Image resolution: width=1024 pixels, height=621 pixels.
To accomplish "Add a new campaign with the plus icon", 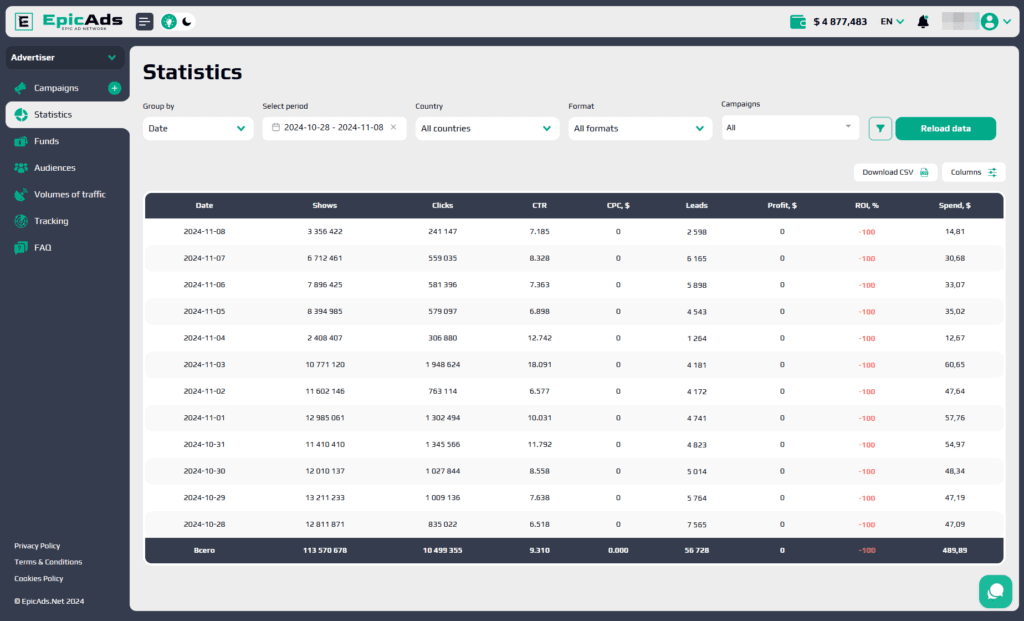I will coord(114,88).
